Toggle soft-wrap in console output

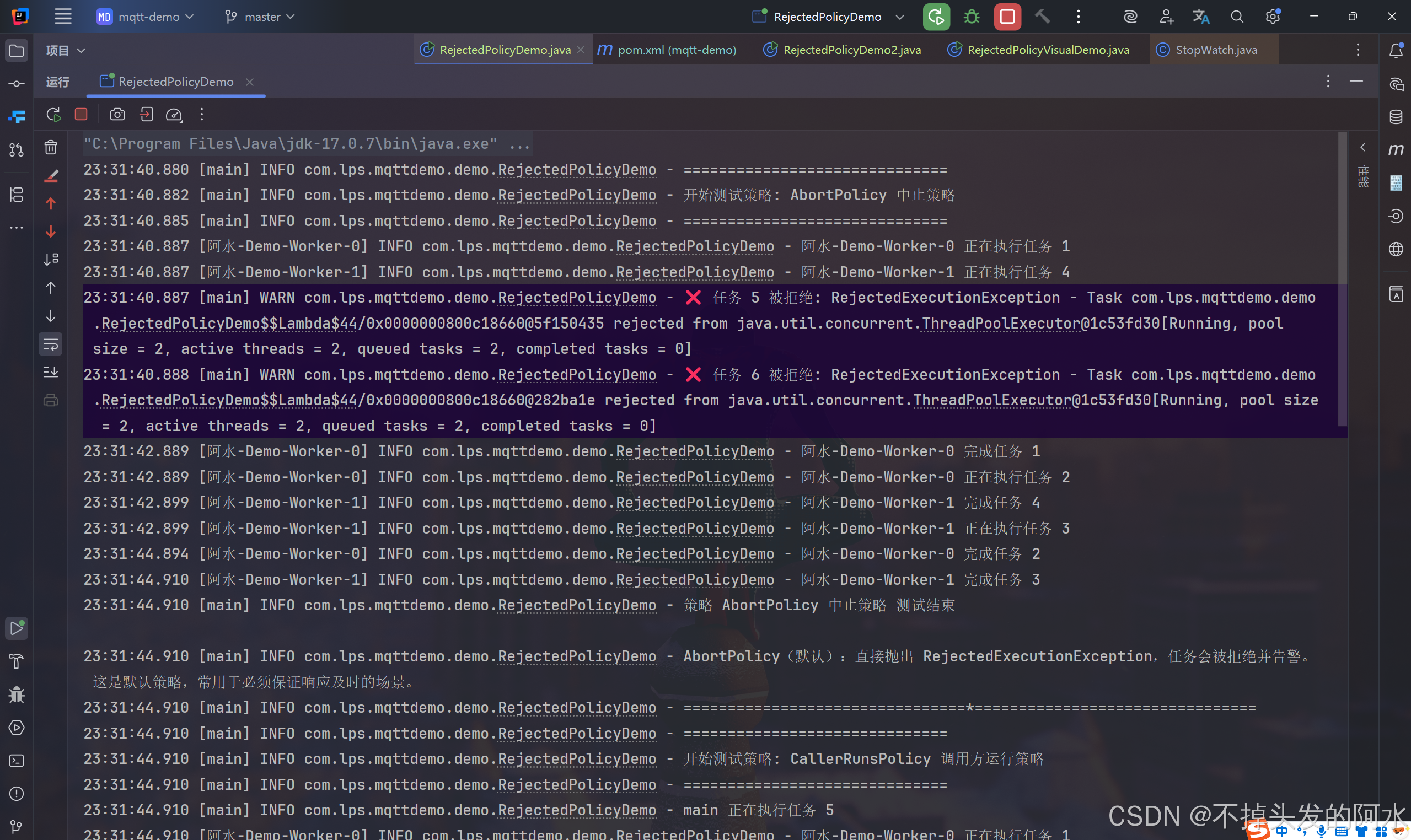click(51, 344)
